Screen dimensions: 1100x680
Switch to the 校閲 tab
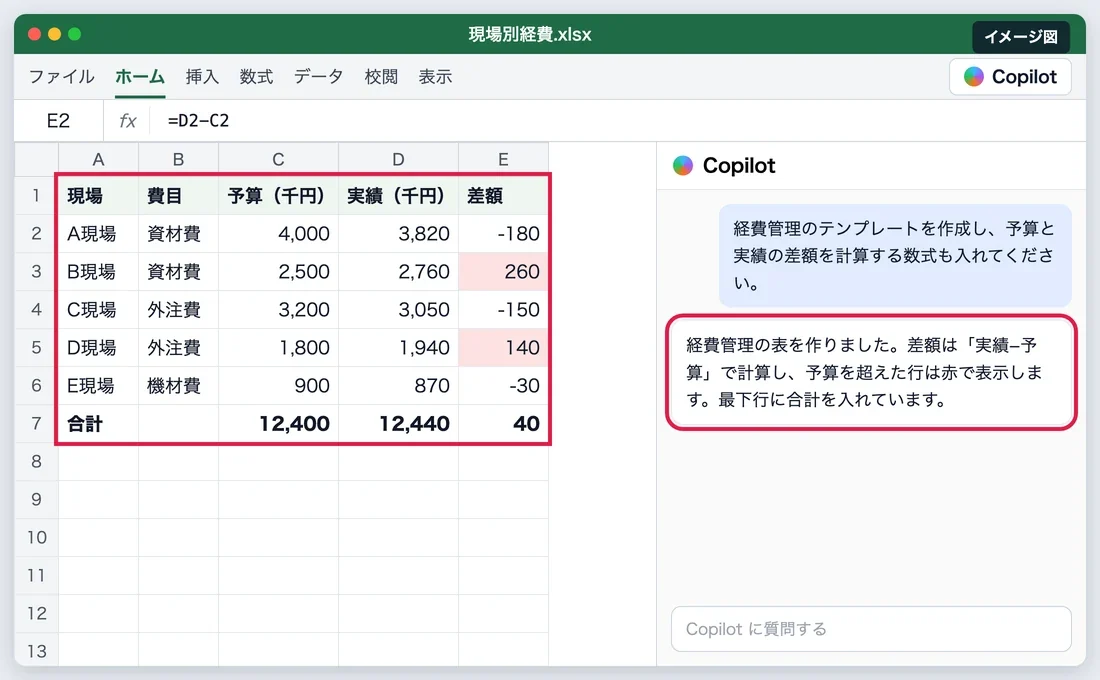(x=381, y=76)
